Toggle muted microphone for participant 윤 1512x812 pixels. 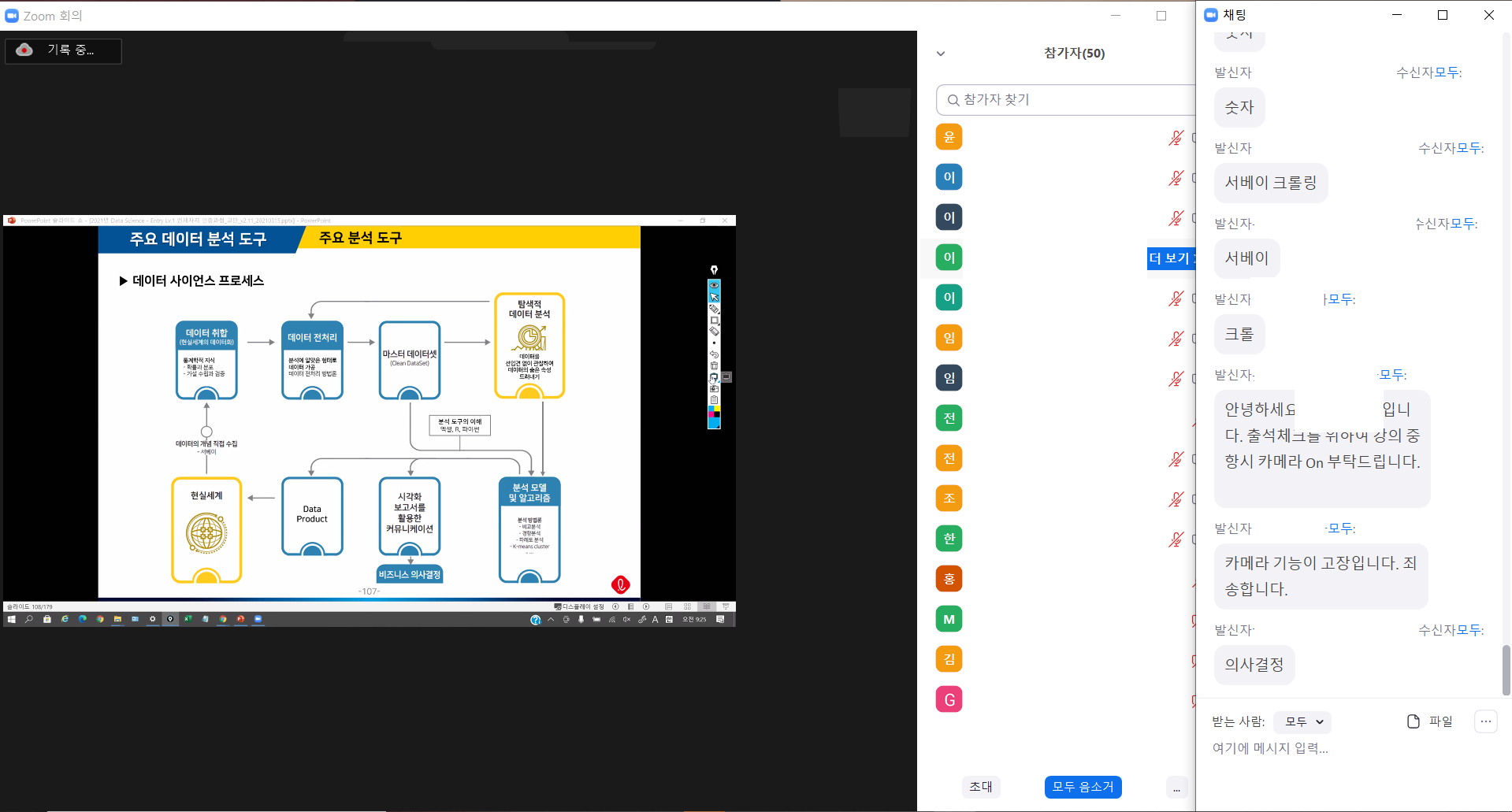pyautogui.click(x=1176, y=138)
